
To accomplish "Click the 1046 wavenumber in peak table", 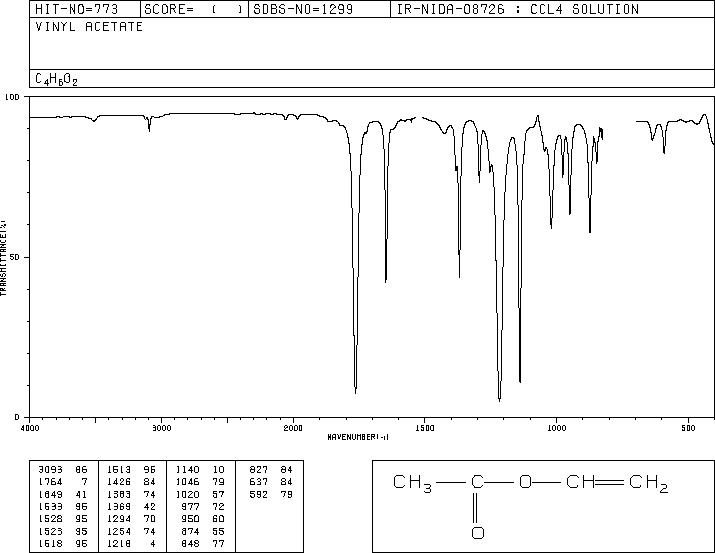I will tap(188, 482).
